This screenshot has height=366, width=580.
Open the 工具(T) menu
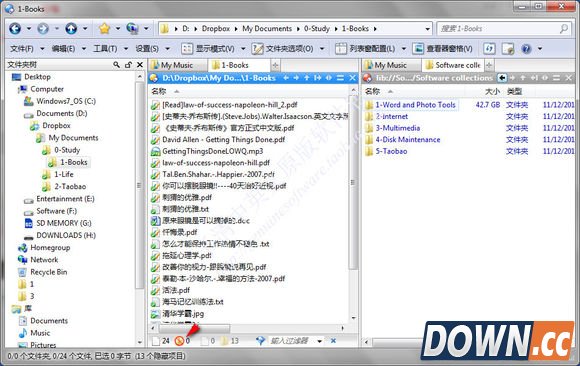tap(105, 48)
